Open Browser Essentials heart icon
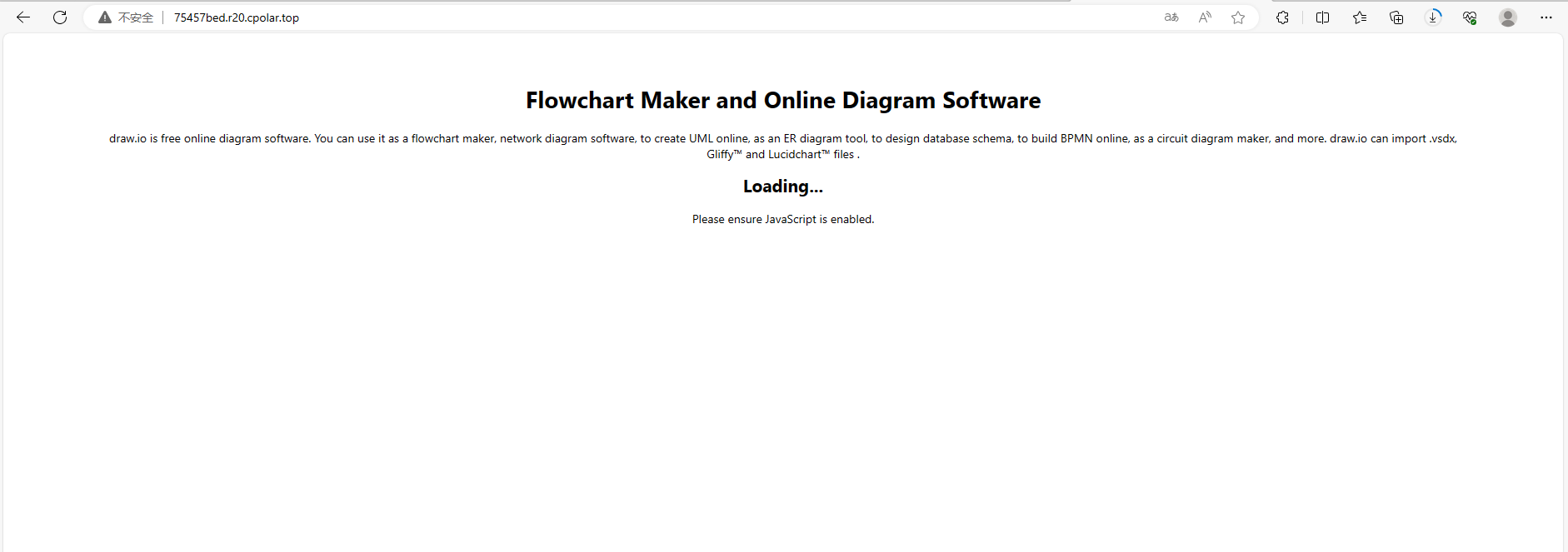Screen dimensions: 1568x552 1470,17
